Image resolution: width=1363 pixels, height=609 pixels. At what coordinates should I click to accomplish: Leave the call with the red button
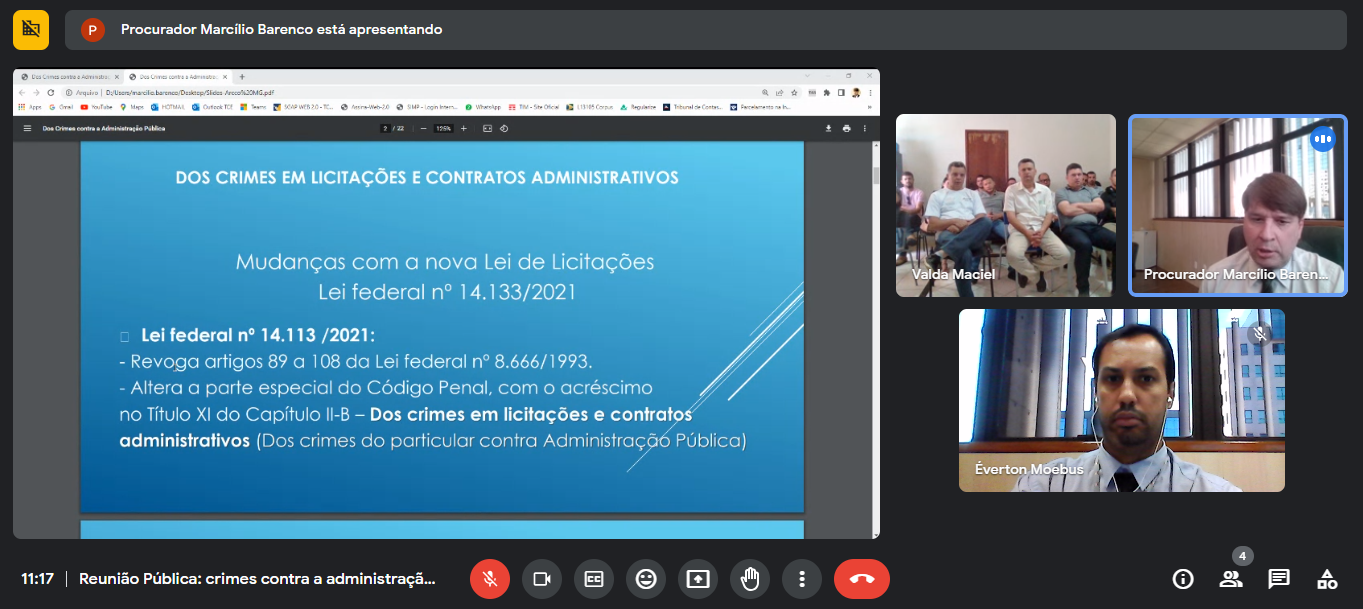[861, 579]
